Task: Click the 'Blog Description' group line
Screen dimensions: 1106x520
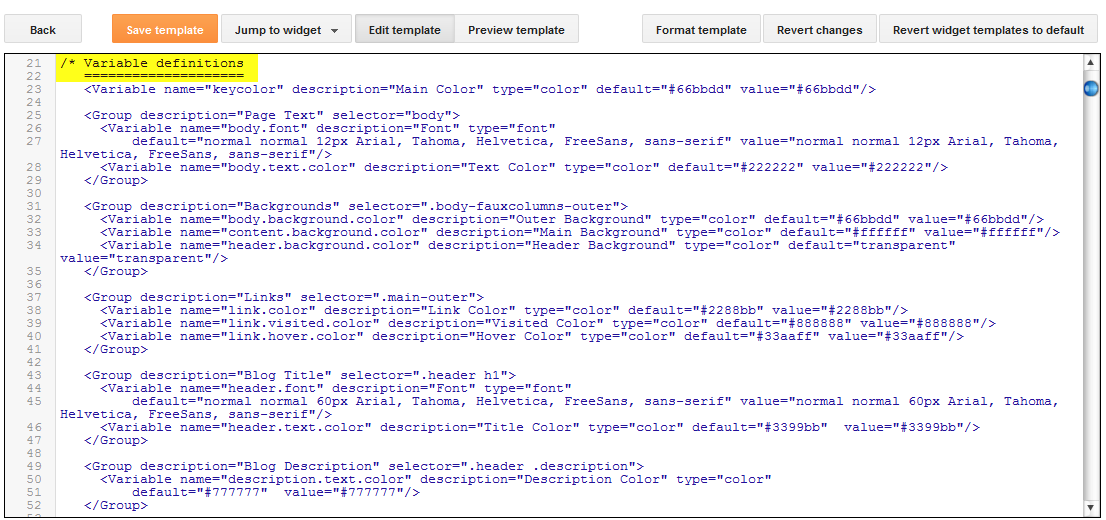Action: pos(364,466)
